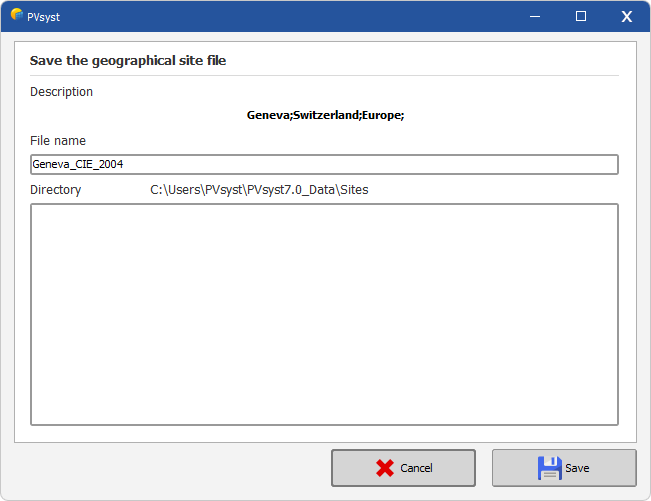Image resolution: width=651 pixels, height=501 pixels.
Task: Click the 'File name' label
Action: coord(58,141)
